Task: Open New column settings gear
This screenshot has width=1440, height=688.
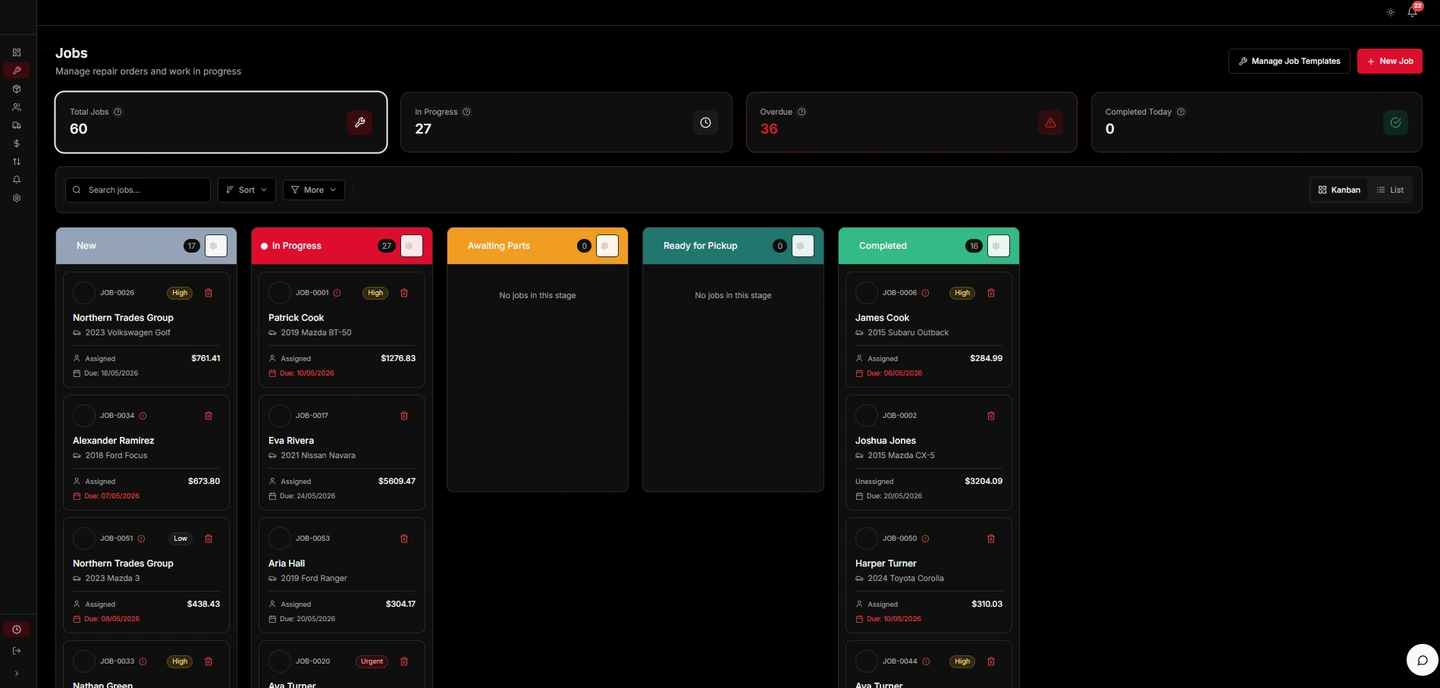Action: point(216,246)
